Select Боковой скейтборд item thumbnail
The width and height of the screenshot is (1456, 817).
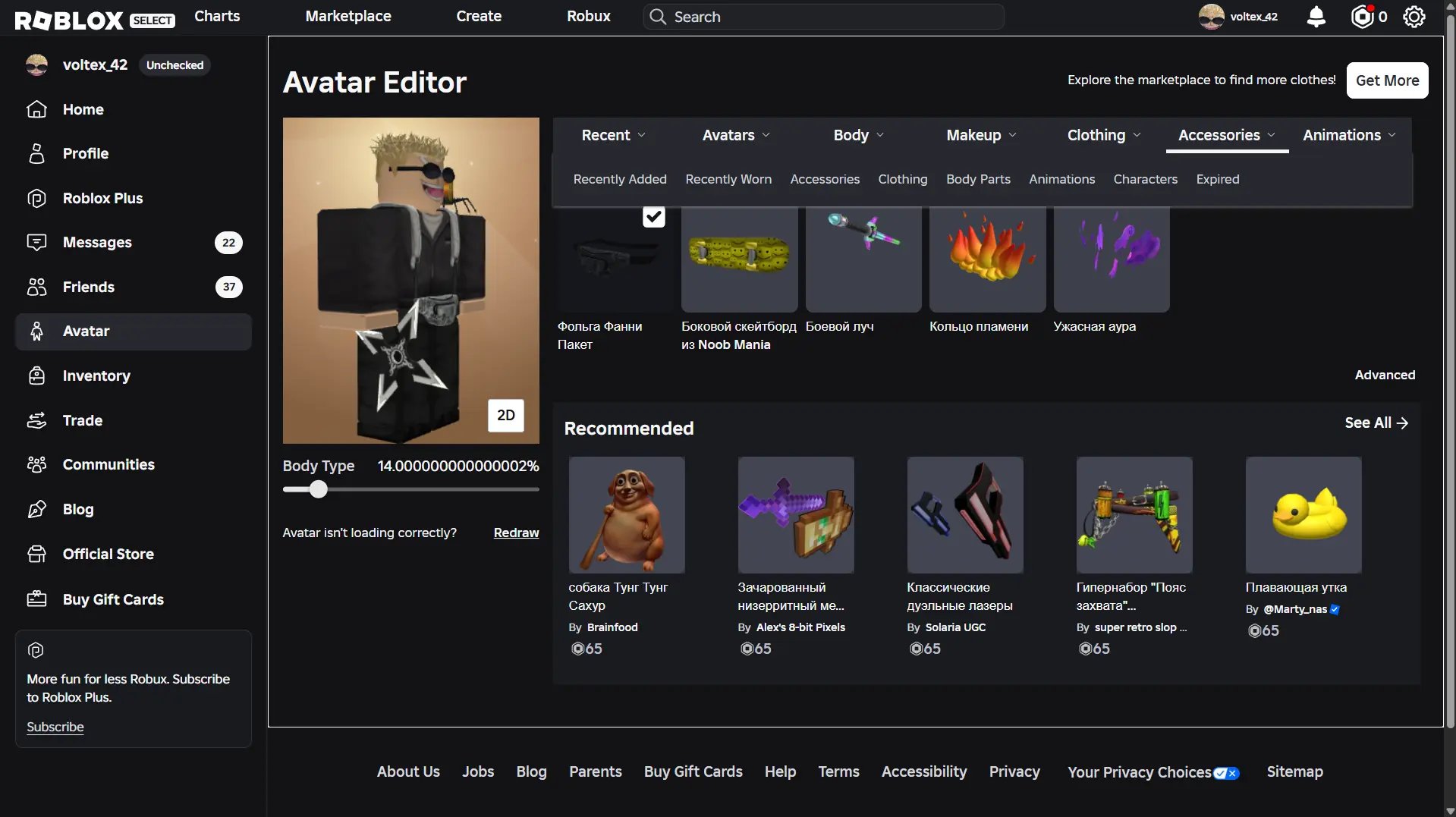740,259
